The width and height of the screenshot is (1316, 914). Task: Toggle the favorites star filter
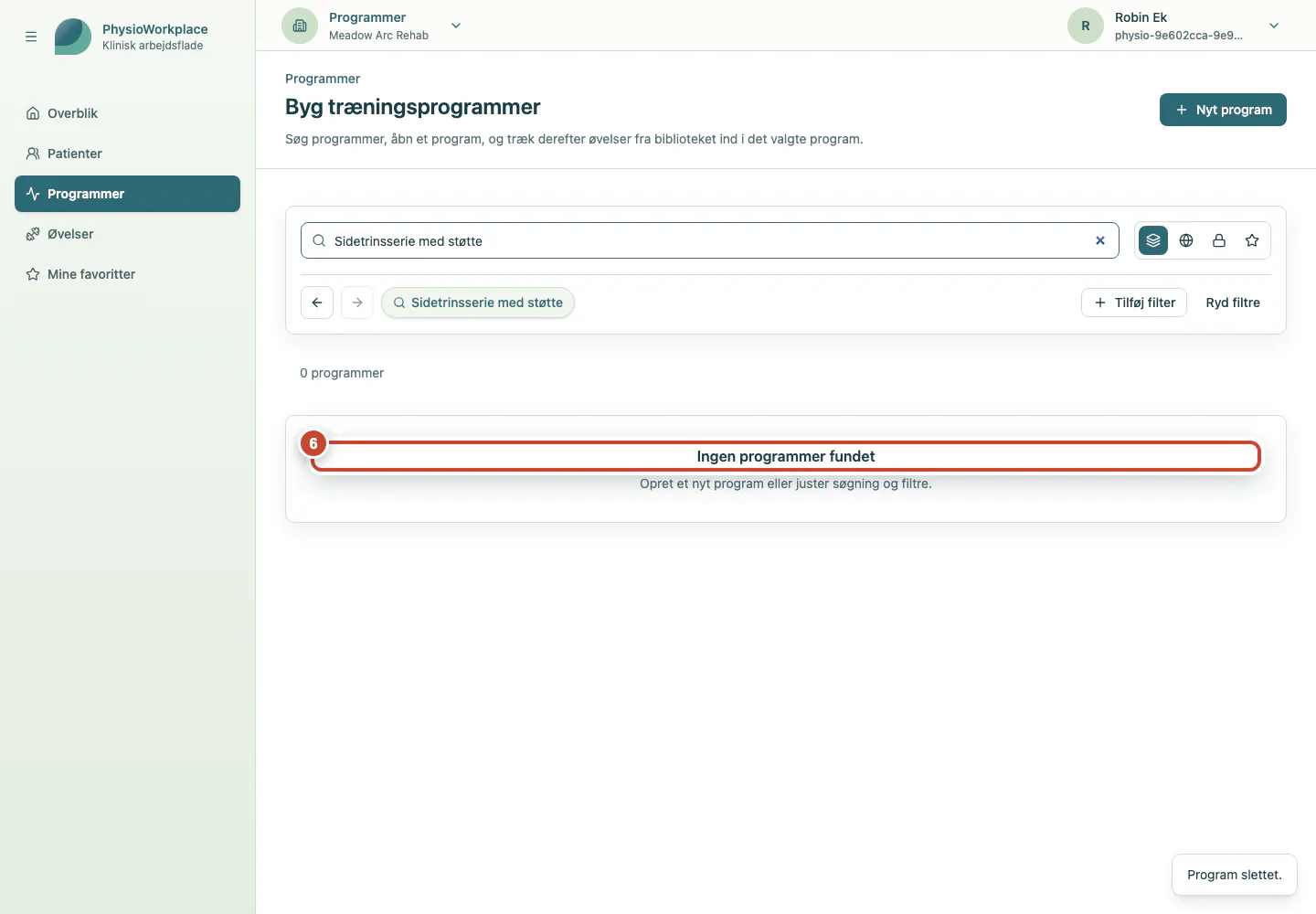coord(1252,240)
